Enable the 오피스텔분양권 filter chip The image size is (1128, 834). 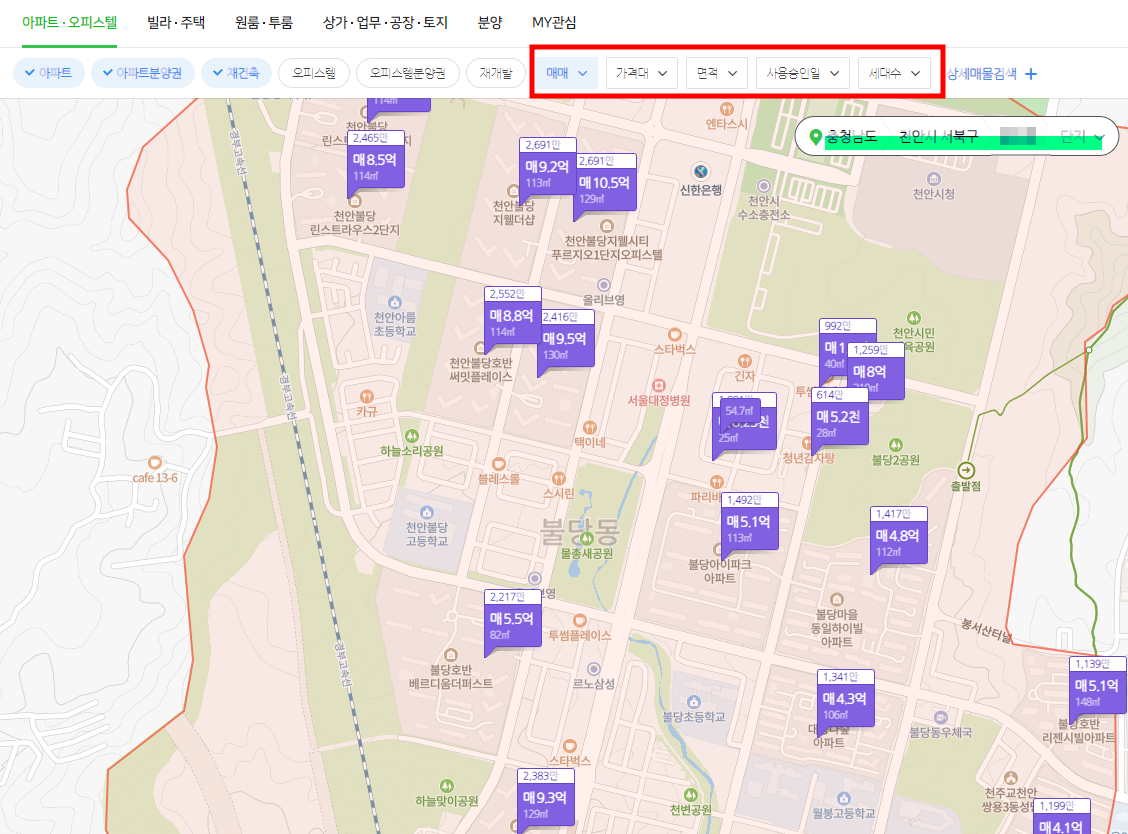pos(408,73)
